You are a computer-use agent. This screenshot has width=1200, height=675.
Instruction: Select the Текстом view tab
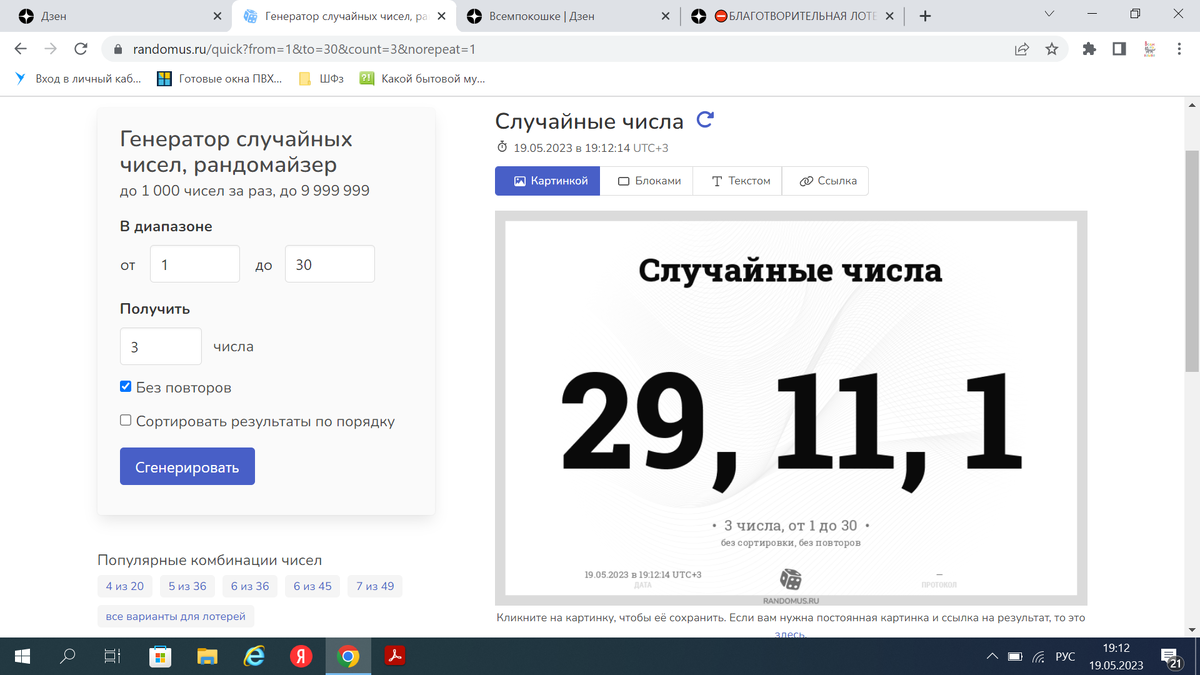[740, 181]
